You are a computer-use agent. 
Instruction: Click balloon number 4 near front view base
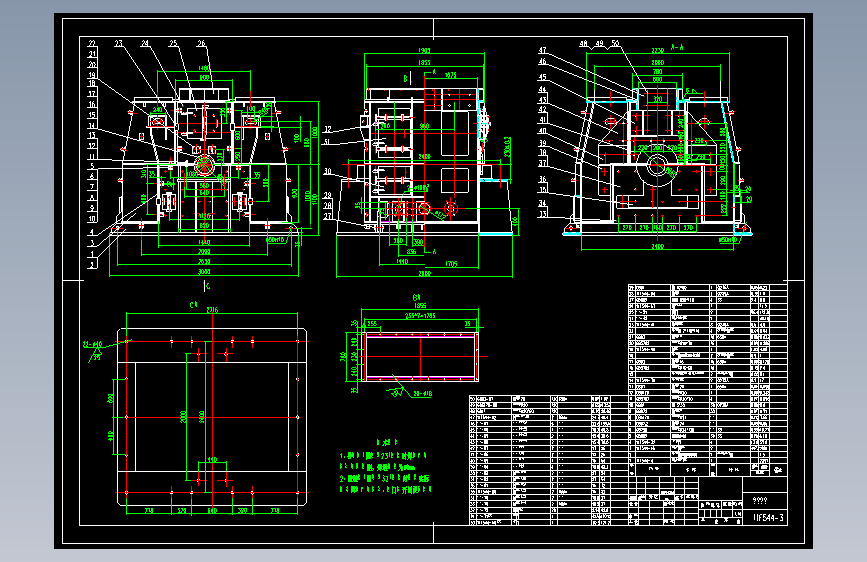pos(92,232)
